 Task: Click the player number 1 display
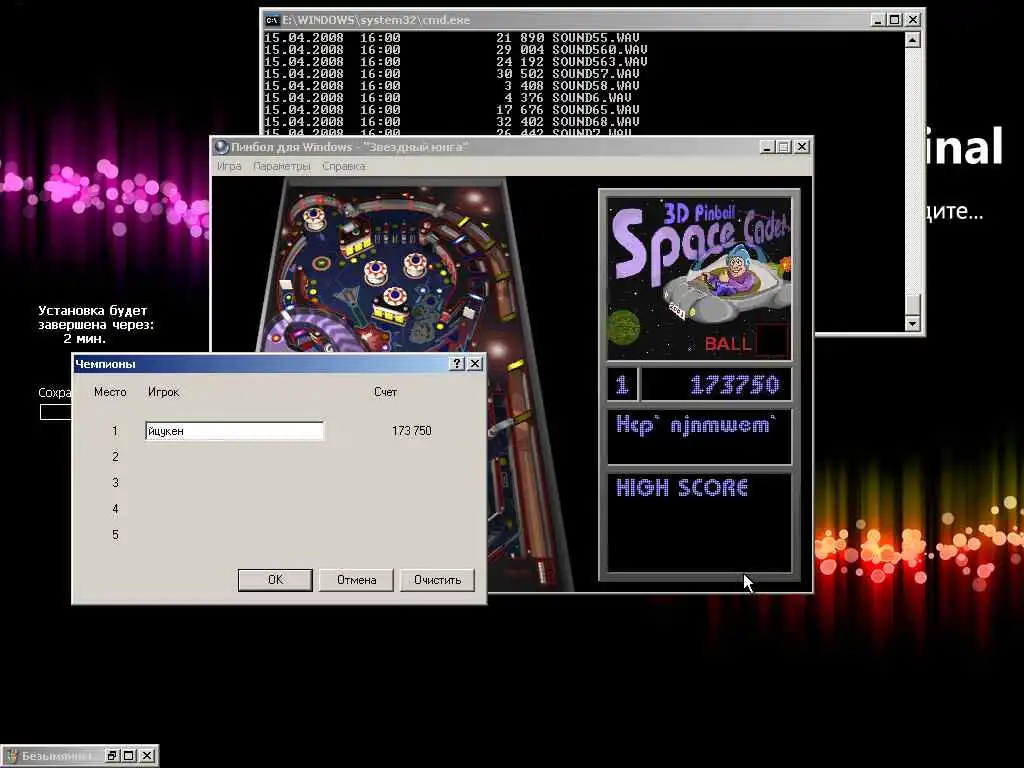622,385
